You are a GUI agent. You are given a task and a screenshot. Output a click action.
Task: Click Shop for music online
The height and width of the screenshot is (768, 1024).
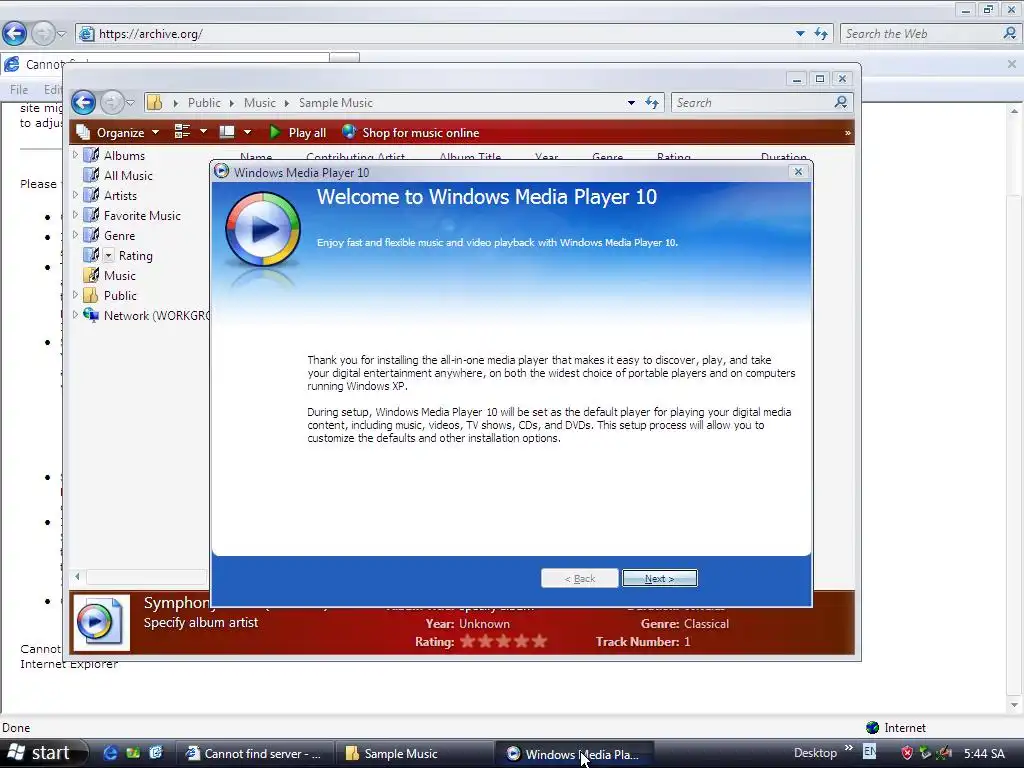(x=411, y=133)
